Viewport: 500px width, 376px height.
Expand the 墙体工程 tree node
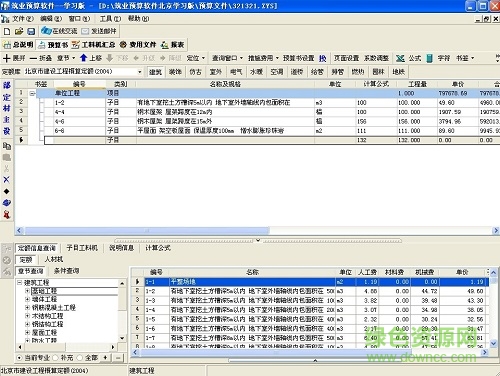coord(27,299)
